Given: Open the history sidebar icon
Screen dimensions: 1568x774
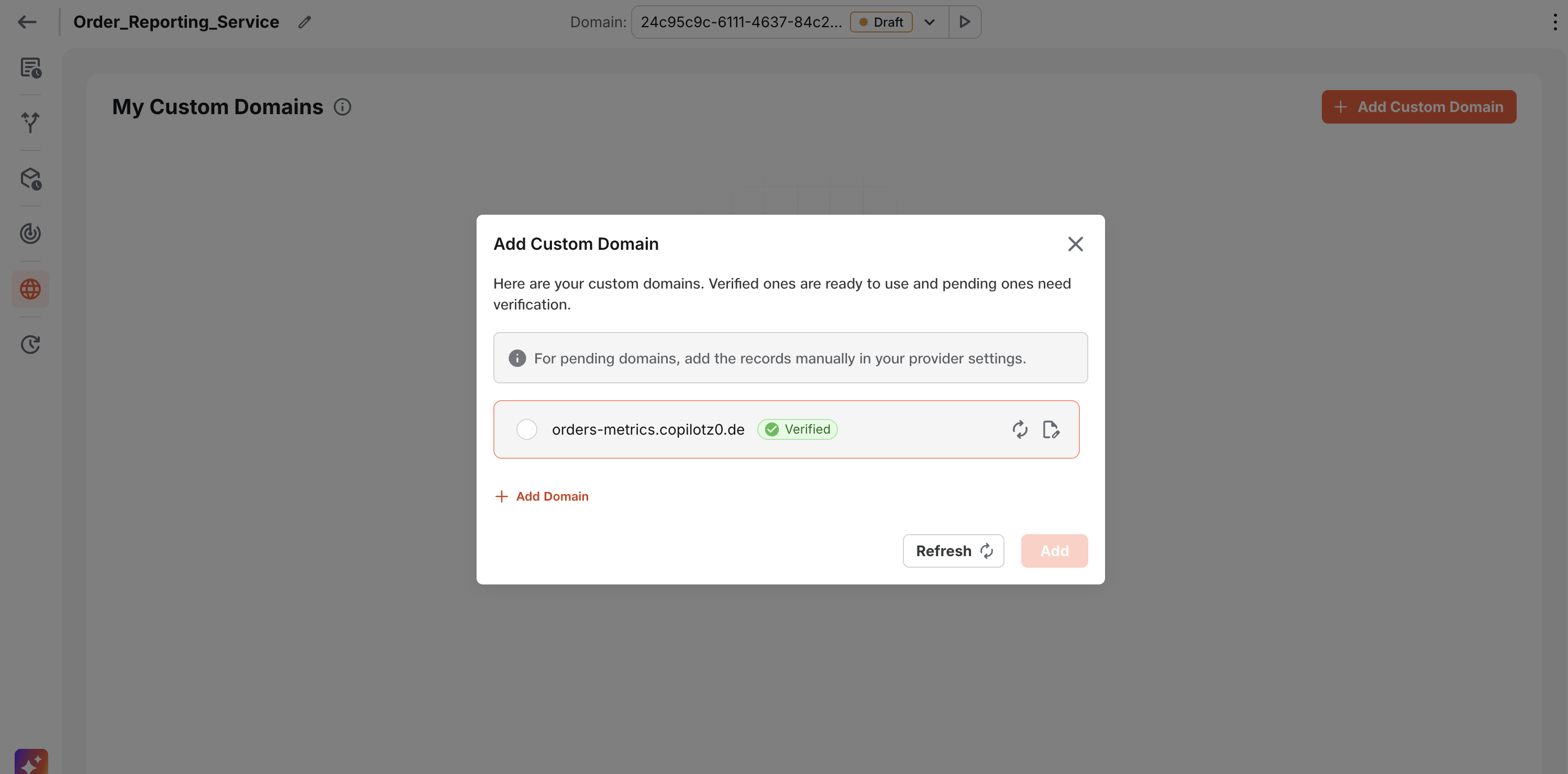Looking at the screenshot, I should point(30,344).
